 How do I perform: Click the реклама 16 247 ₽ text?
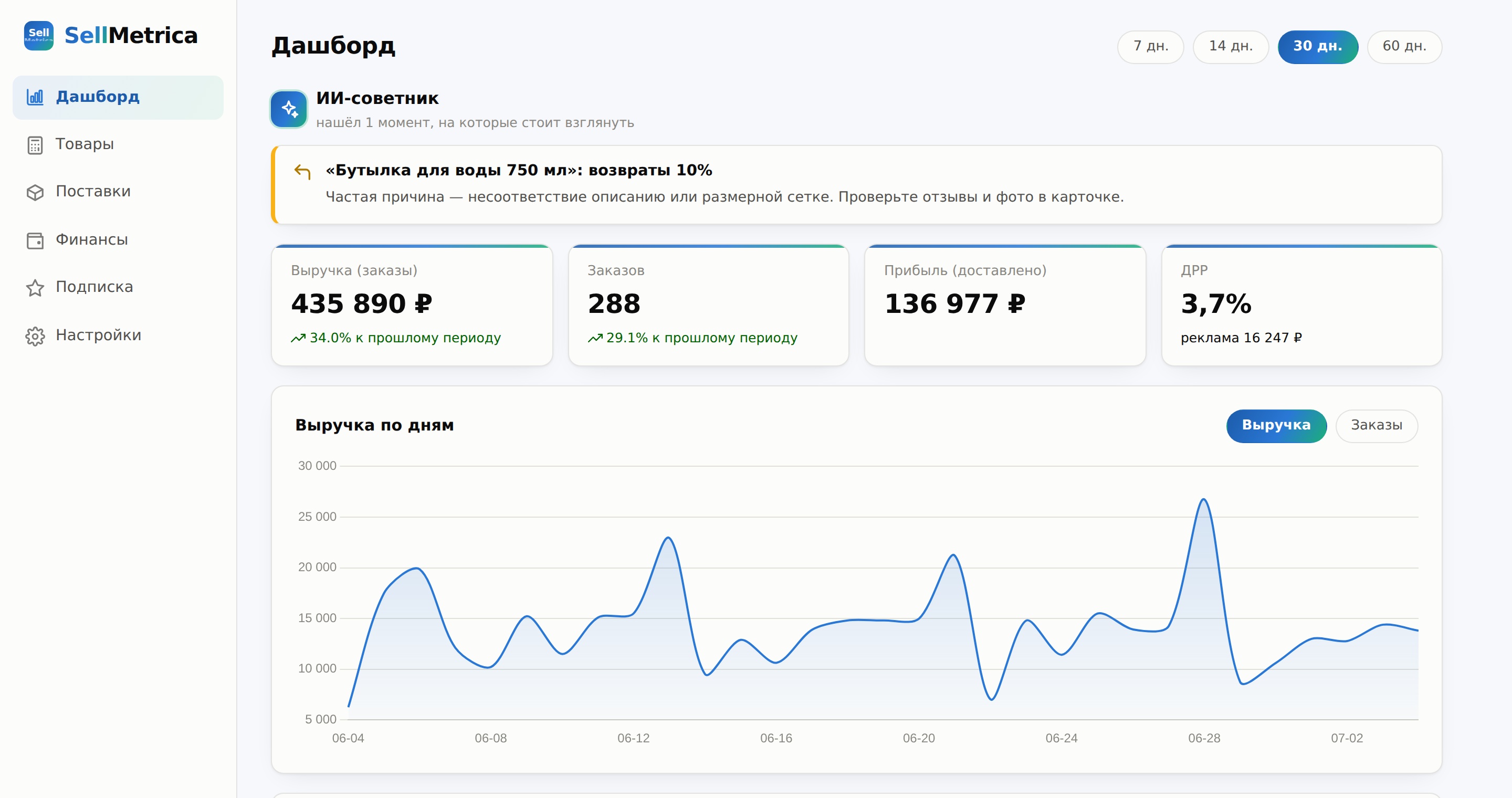(x=1242, y=338)
